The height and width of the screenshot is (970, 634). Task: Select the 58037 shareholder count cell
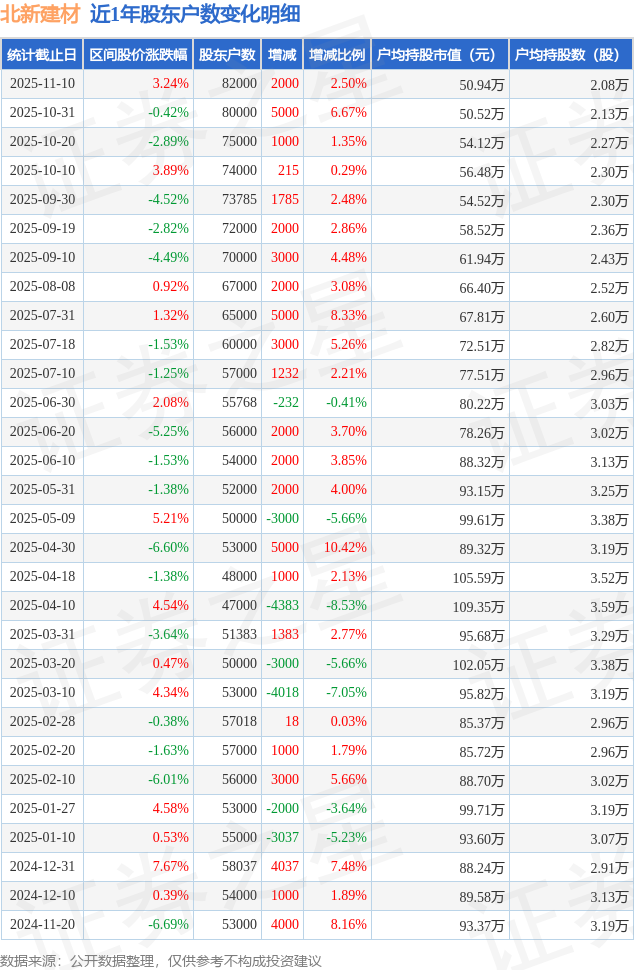237,867
